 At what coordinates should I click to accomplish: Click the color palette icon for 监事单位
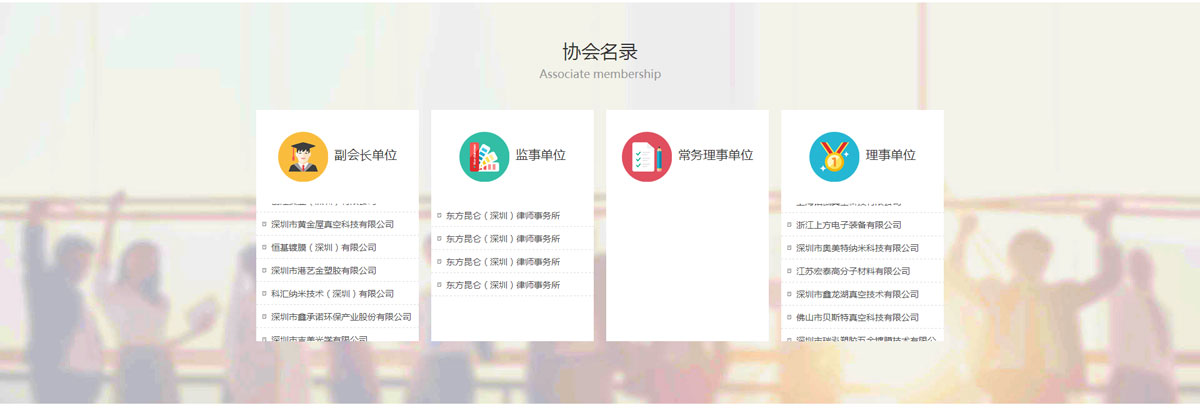pos(484,156)
